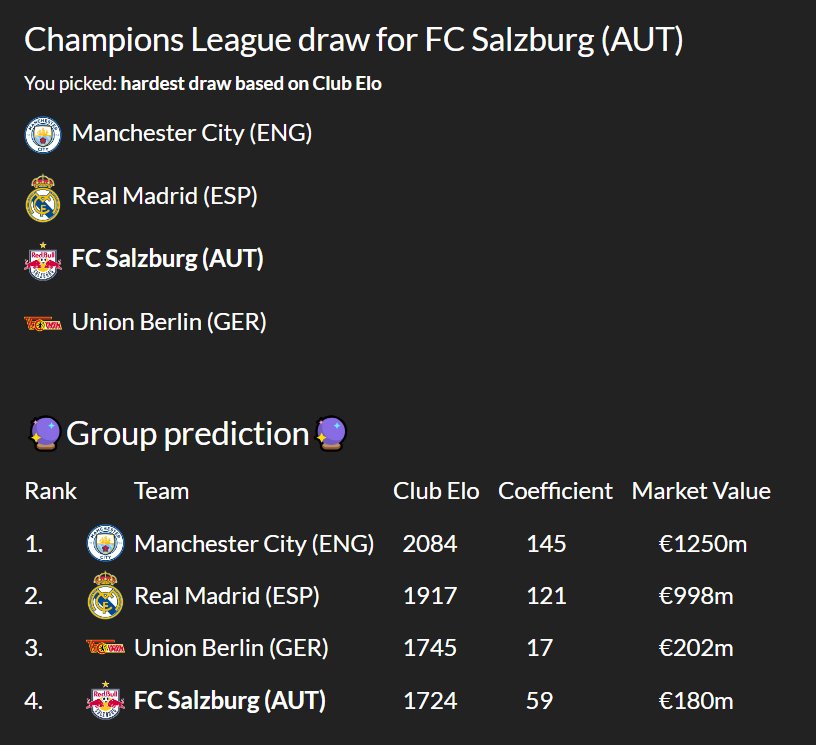The width and height of the screenshot is (816, 745).
Task: Click the crystal ball icon before Group prediction
Action: [x=45, y=433]
